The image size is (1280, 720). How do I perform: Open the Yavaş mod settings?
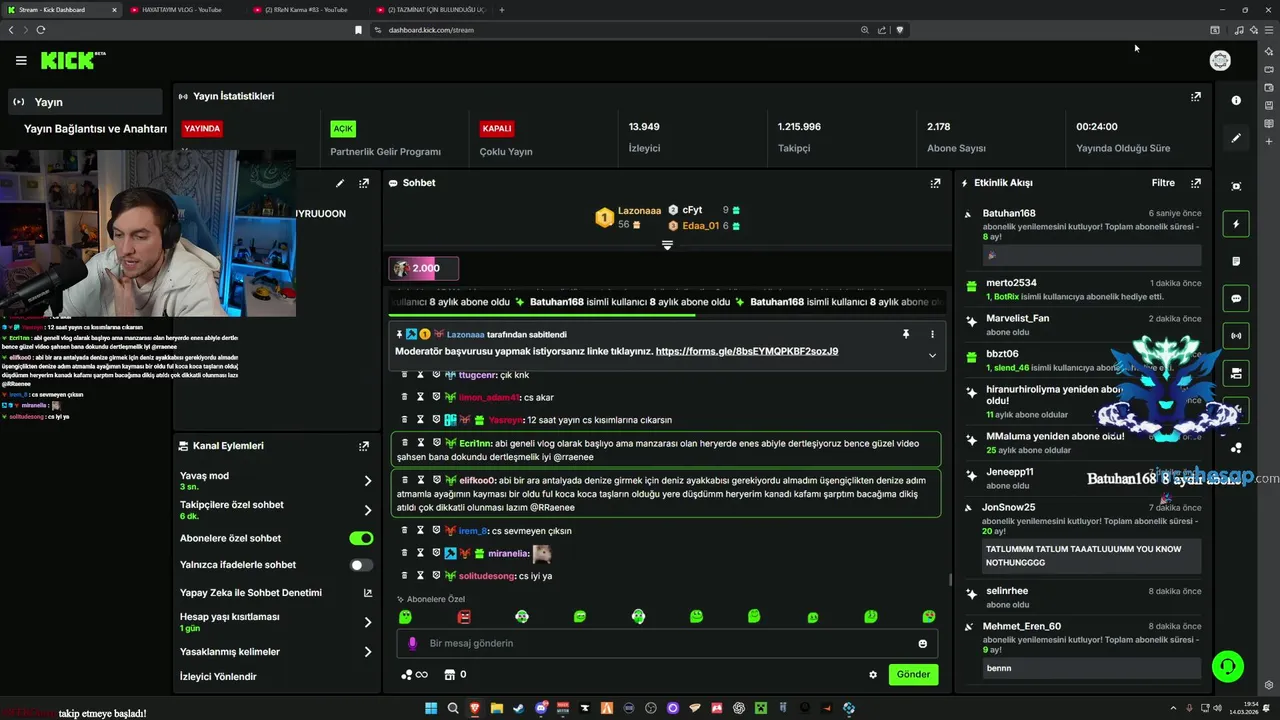[x=276, y=481]
